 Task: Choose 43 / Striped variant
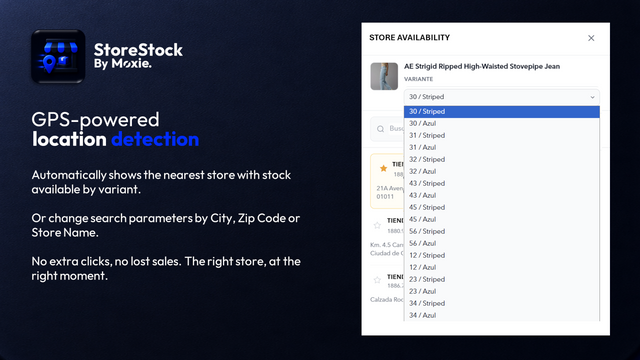click(x=502, y=183)
